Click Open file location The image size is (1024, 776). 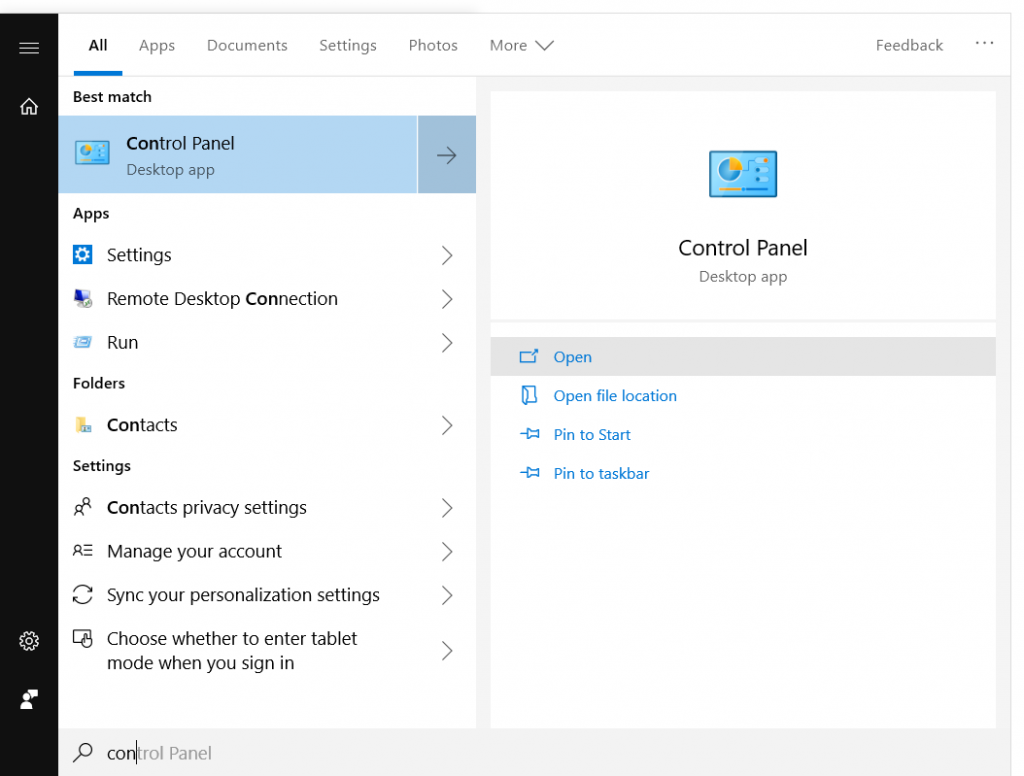[743, 395]
